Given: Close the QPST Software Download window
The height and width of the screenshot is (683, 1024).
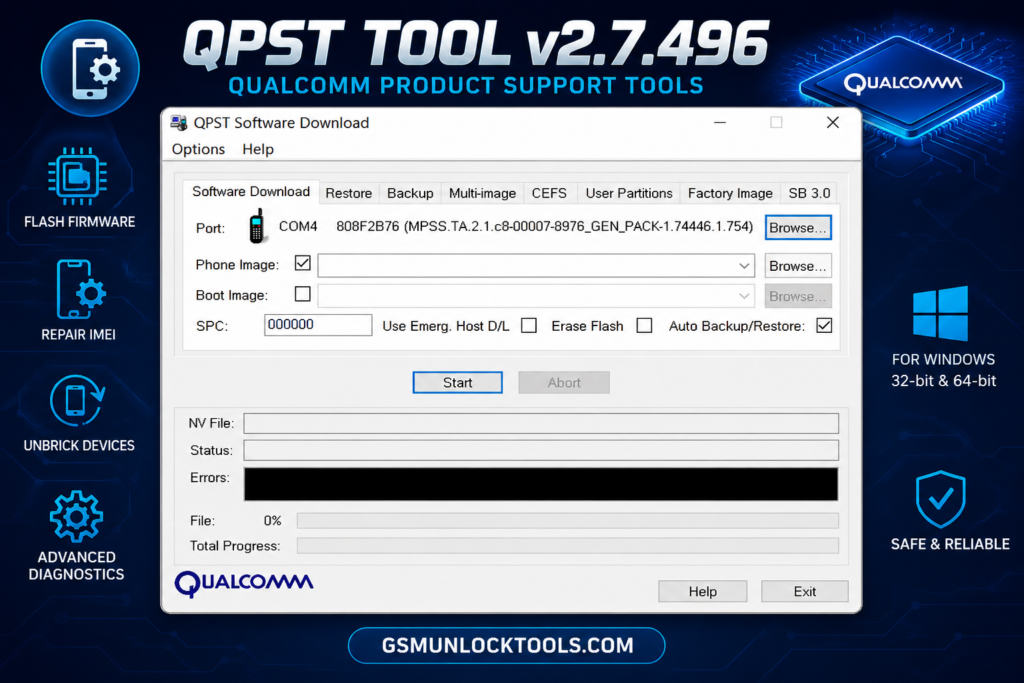Looking at the screenshot, I should pos(833,123).
